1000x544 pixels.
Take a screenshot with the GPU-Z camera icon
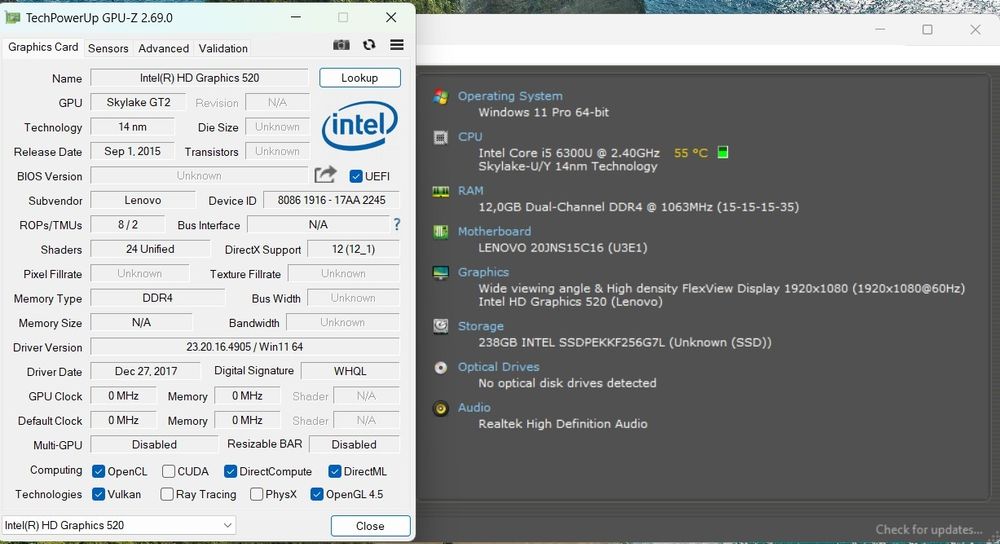341,45
